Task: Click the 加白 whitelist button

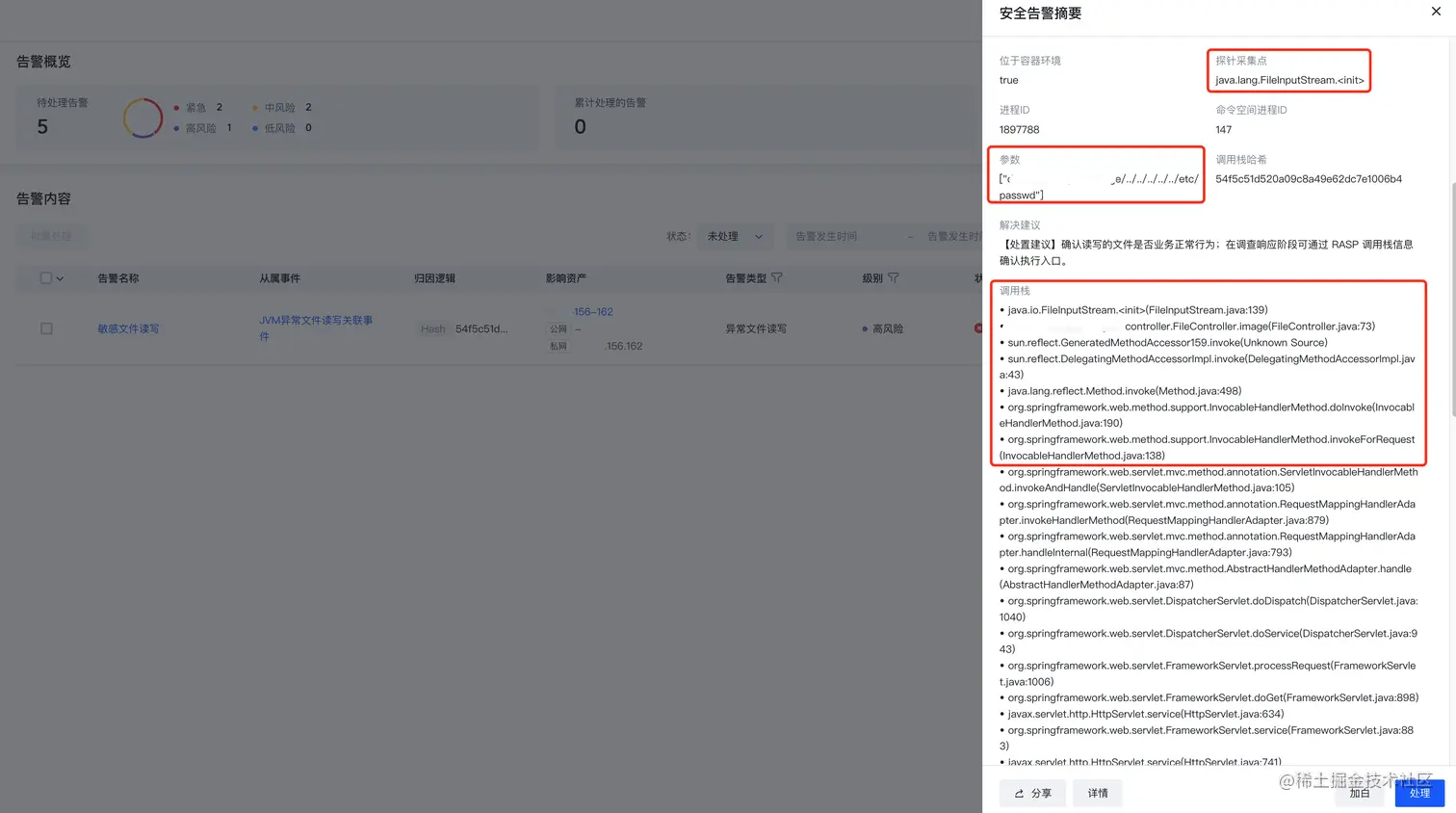Action: pos(1359,793)
